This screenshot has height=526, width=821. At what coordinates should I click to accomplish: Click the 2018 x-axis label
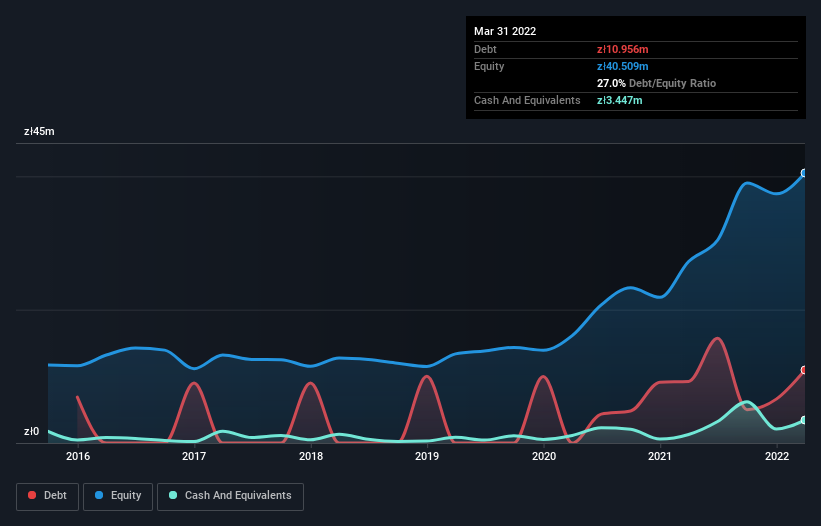pyautogui.click(x=310, y=456)
